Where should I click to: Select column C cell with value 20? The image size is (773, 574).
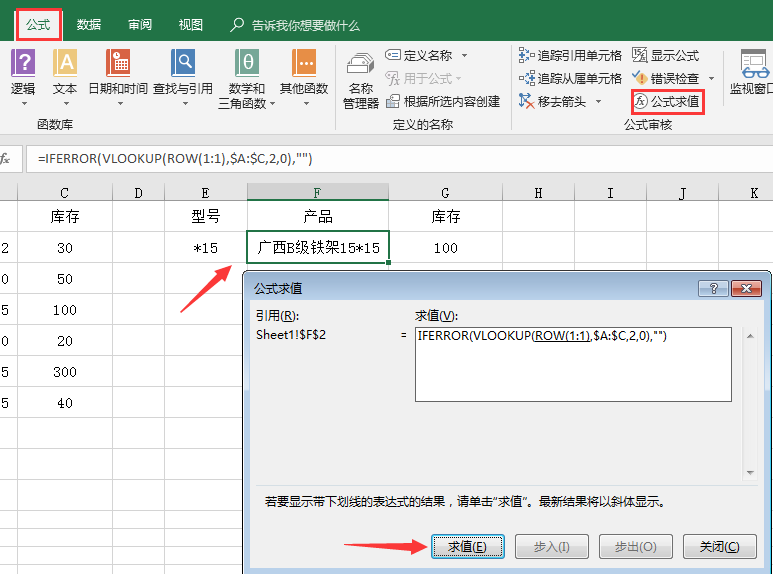pos(65,341)
